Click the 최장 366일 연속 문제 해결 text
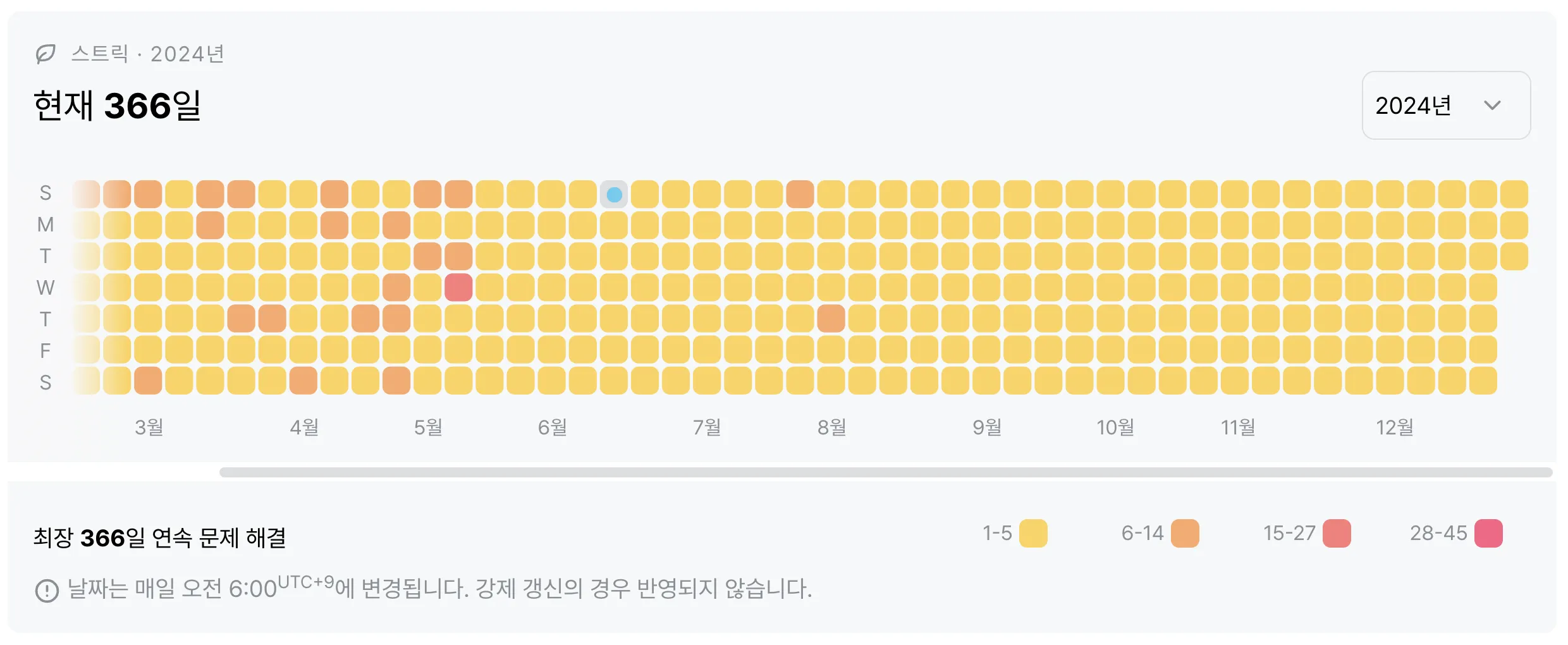This screenshot has width=1568, height=645. (x=160, y=537)
